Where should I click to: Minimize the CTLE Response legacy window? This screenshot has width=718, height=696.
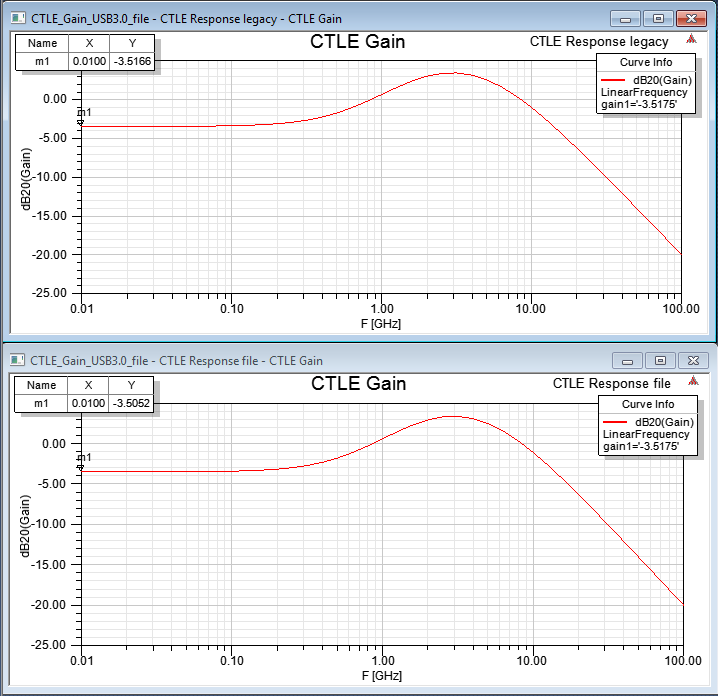[x=626, y=19]
